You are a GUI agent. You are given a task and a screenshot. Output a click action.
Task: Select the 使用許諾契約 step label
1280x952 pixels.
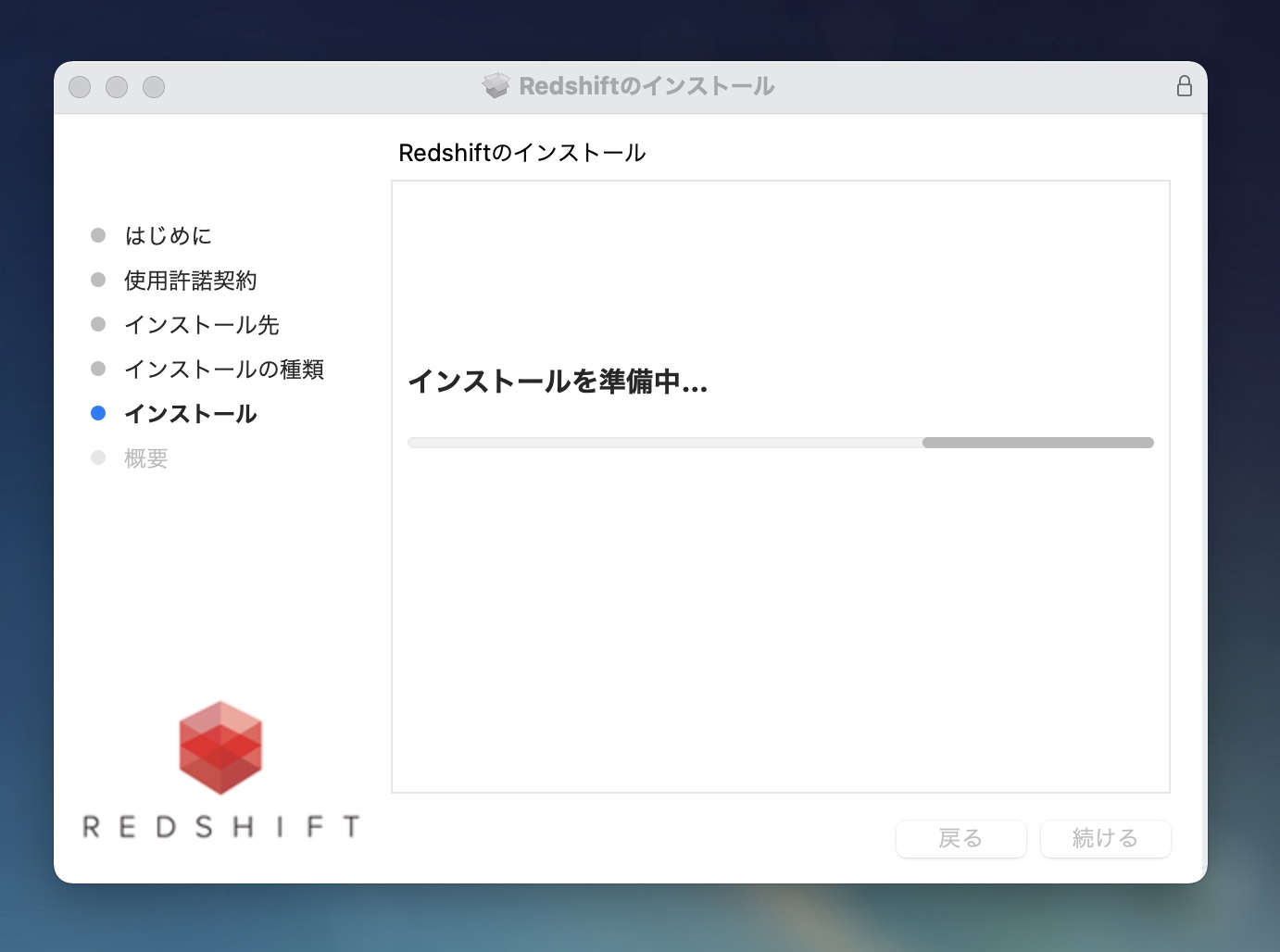[190, 281]
